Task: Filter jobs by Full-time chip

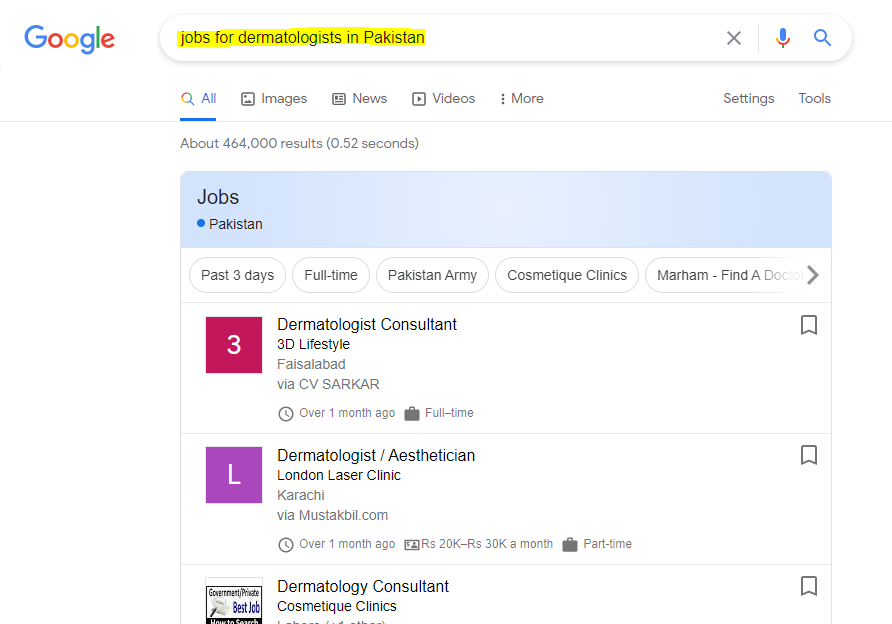Action: point(331,275)
